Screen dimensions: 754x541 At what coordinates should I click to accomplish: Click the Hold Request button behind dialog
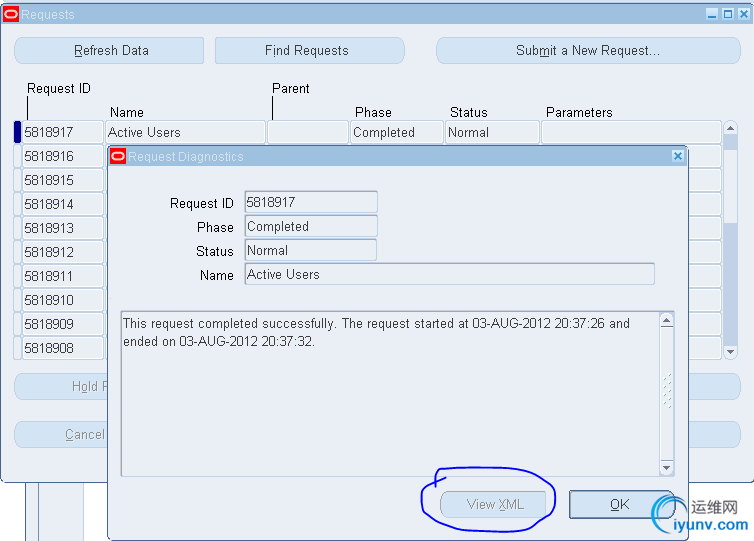point(61,387)
